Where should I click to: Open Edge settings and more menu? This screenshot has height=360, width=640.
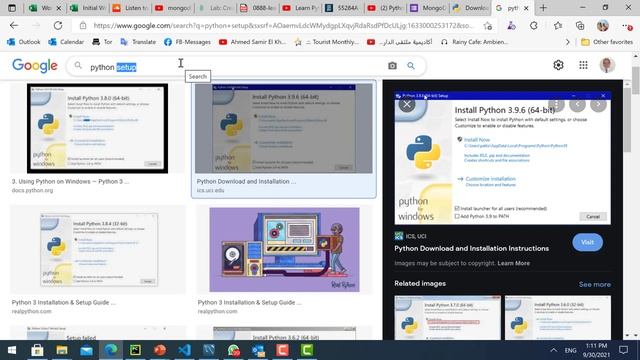[627, 26]
